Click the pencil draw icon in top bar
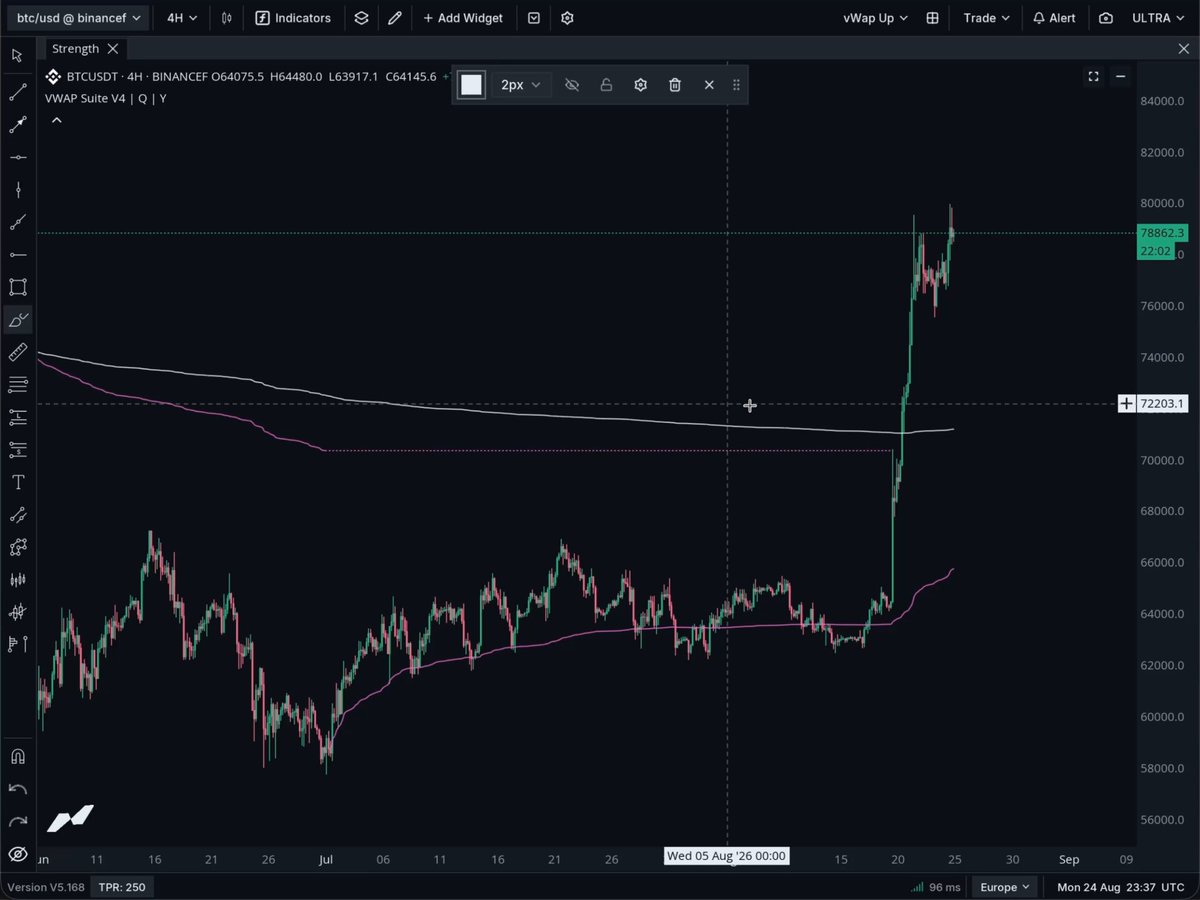1200x900 pixels. pyautogui.click(x=395, y=18)
